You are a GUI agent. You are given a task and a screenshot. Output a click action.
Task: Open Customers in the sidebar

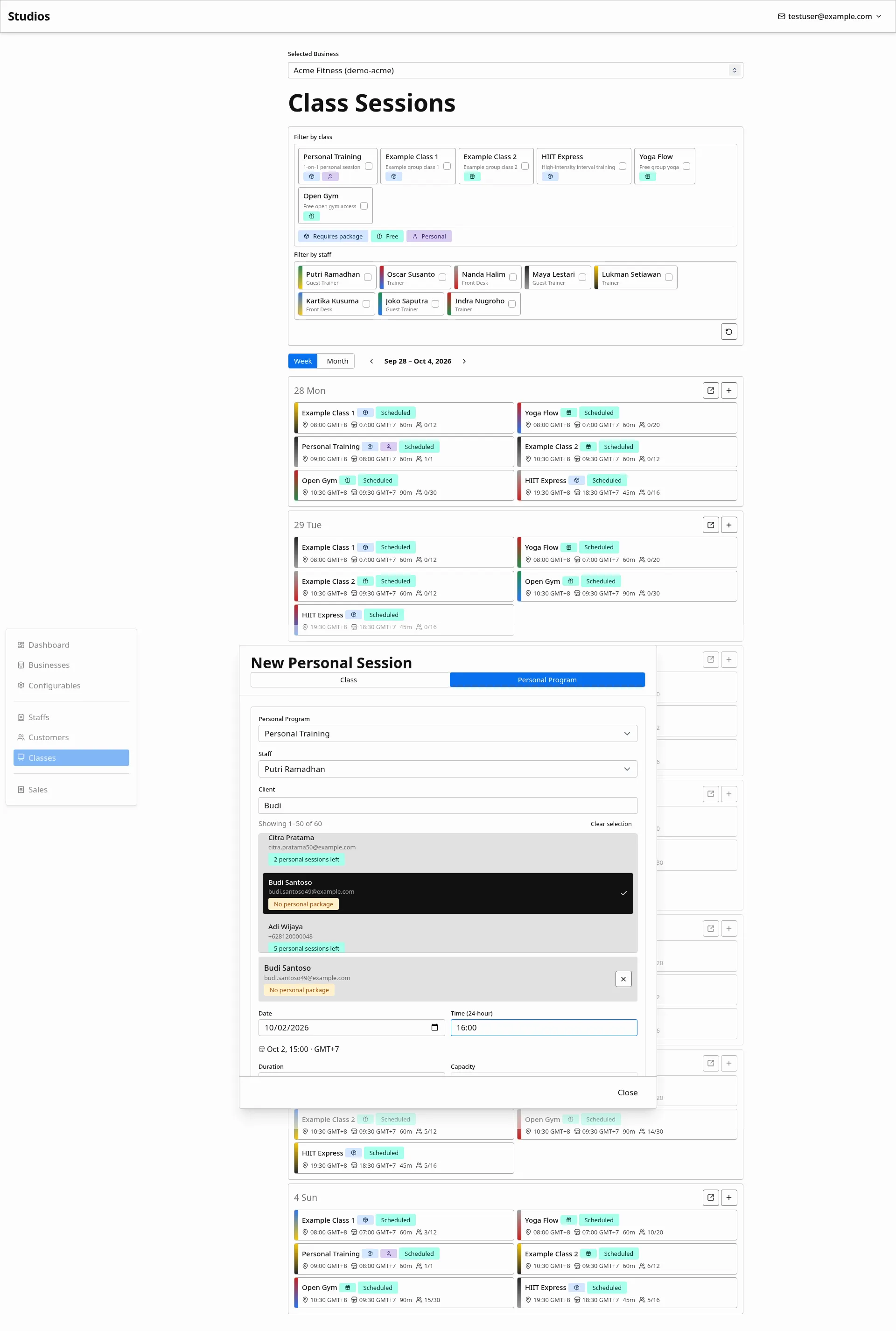point(71,737)
